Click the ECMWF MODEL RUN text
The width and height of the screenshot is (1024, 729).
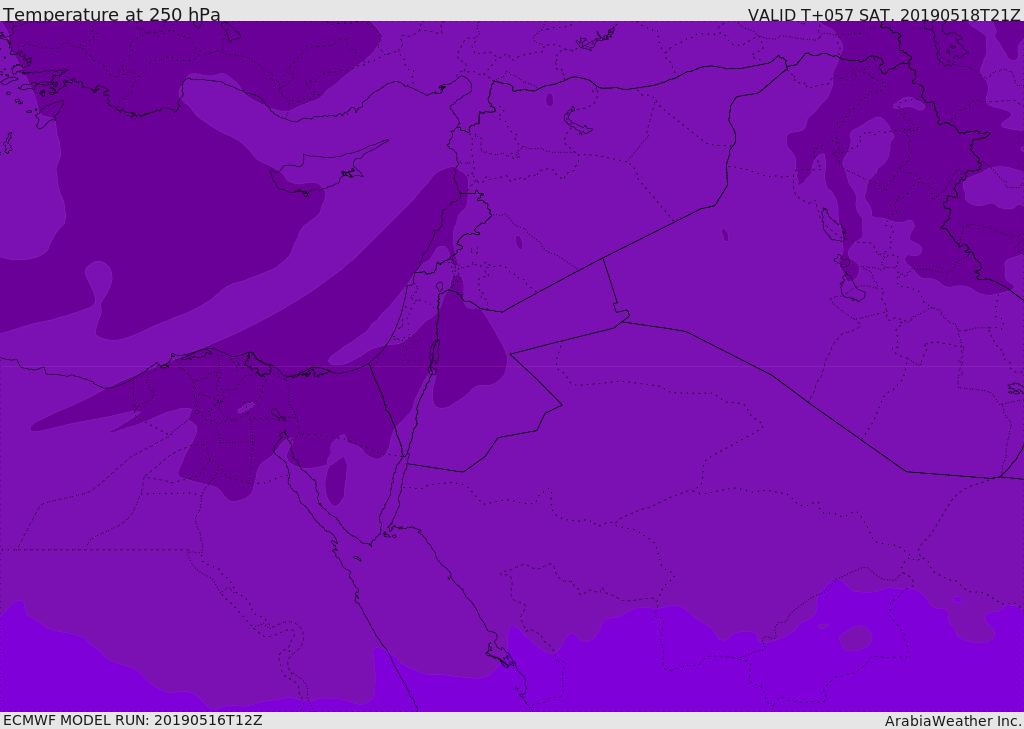point(132,720)
